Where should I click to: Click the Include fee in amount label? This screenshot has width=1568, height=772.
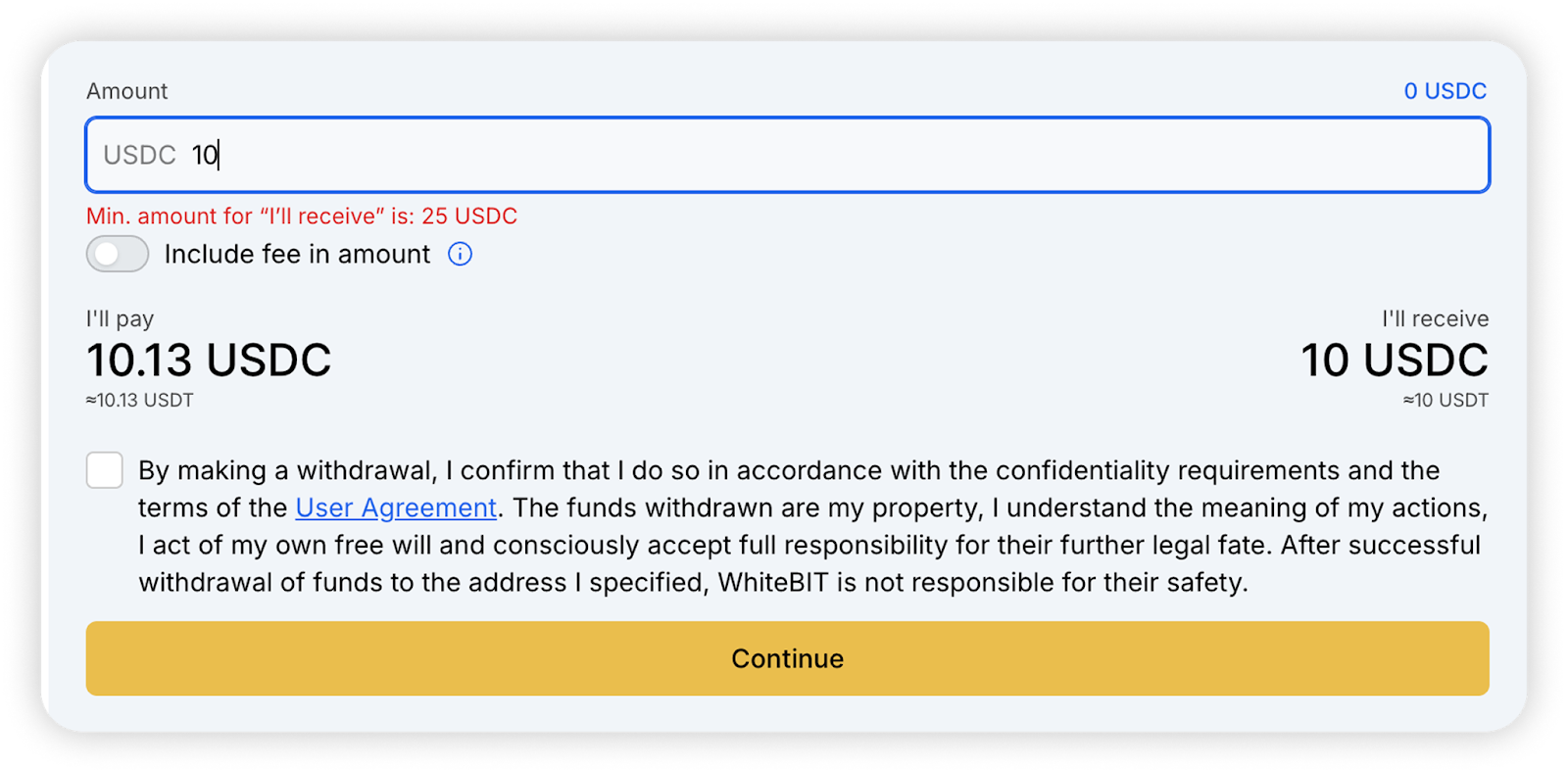coord(297,254)
